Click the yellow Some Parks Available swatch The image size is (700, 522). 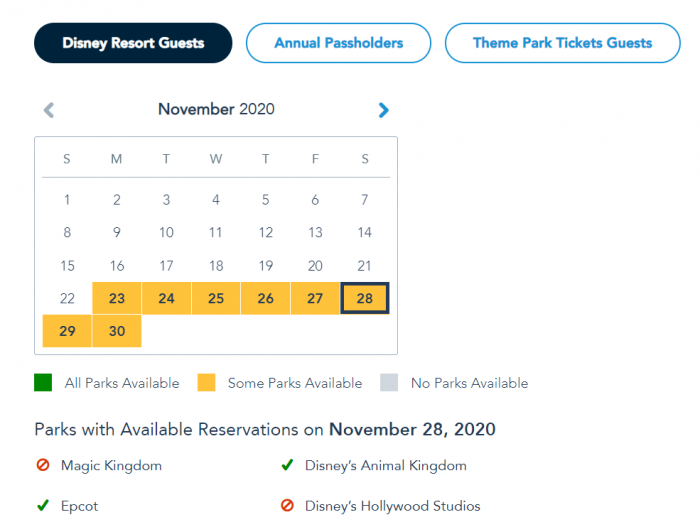(206, 383)
